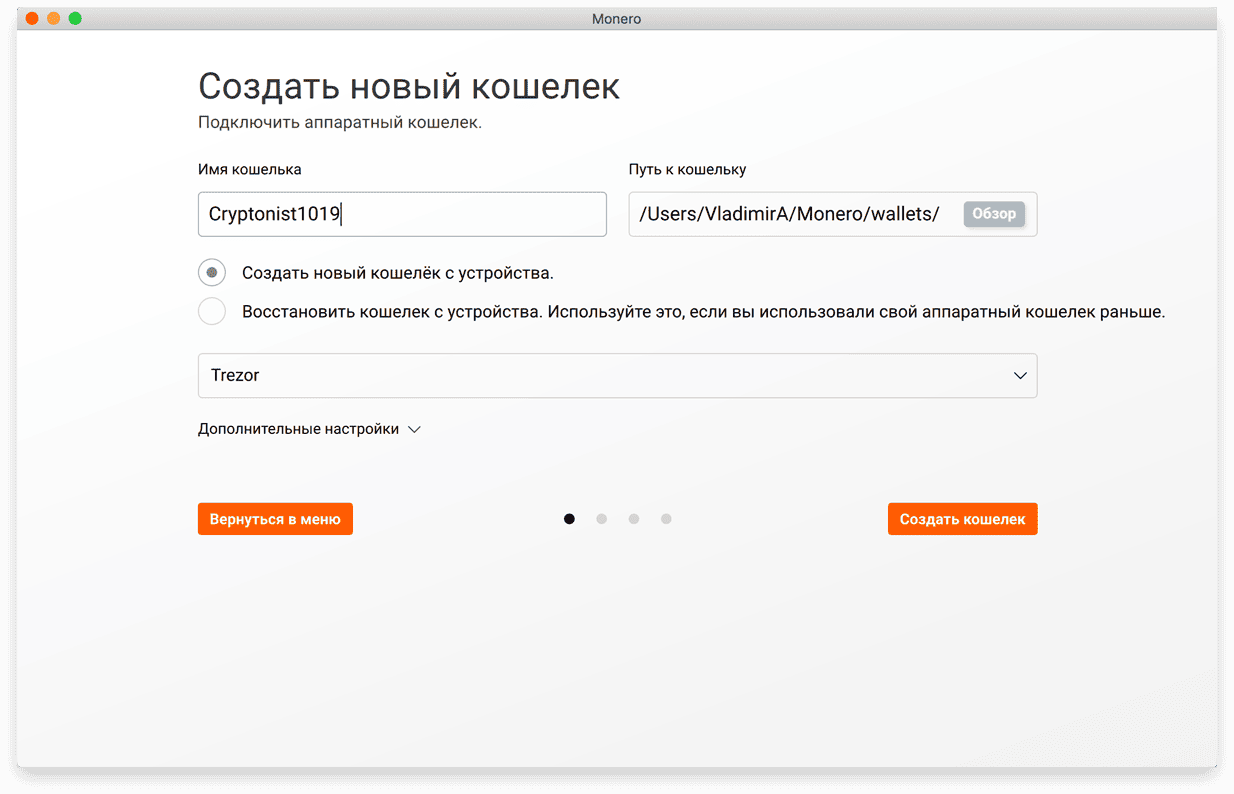Open the Trezor device dropdown
The height and width of the screenshot is (794, 1234).
click(617, 375)
